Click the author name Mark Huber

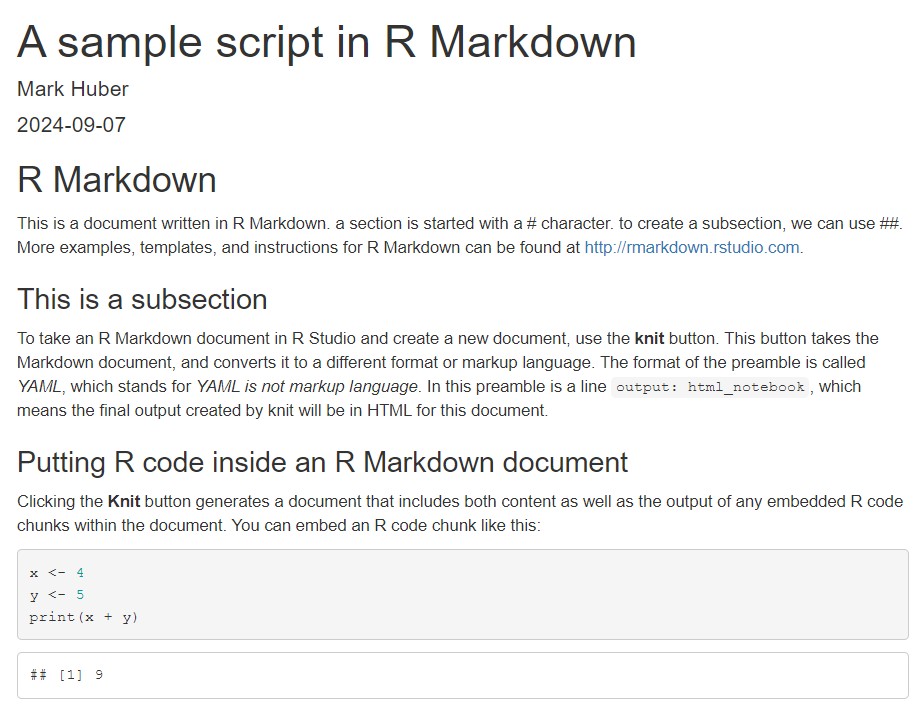pos(73,89)
